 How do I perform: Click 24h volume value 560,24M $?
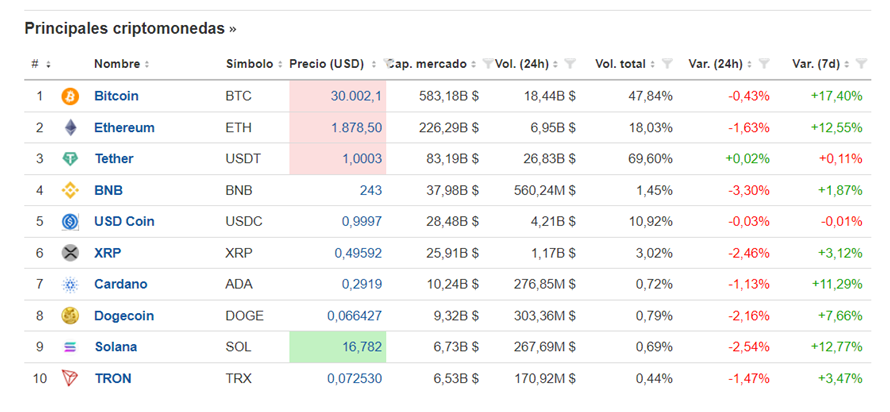coord(544,190)
